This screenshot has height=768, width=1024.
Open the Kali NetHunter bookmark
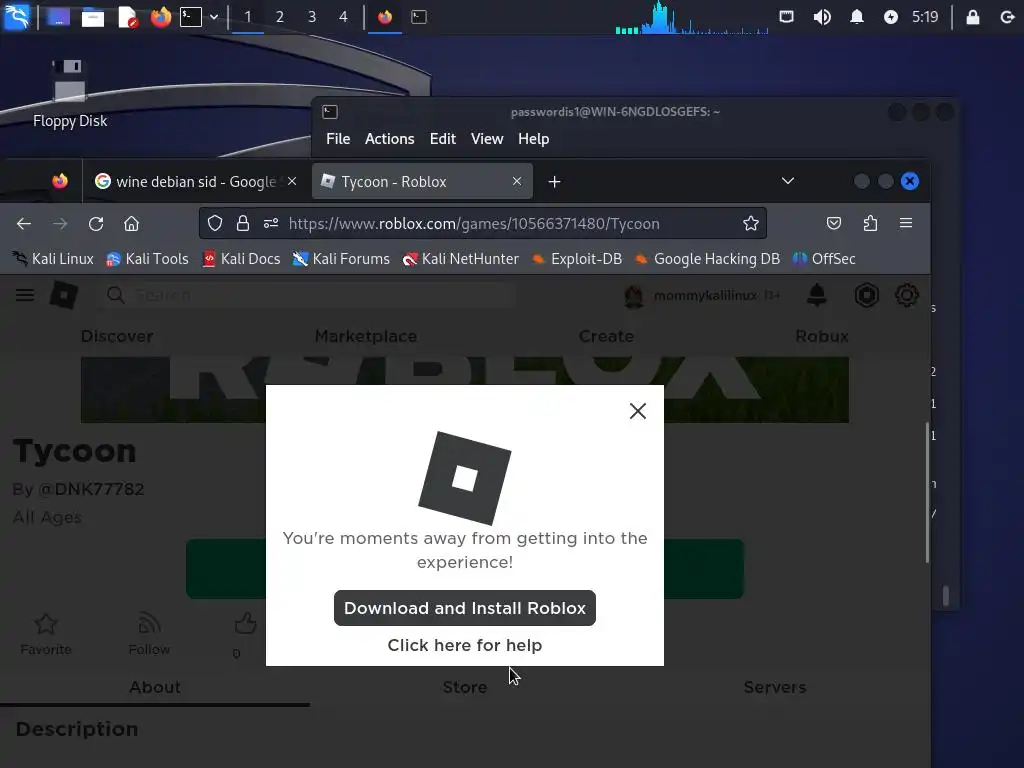(x=461, y=259)
